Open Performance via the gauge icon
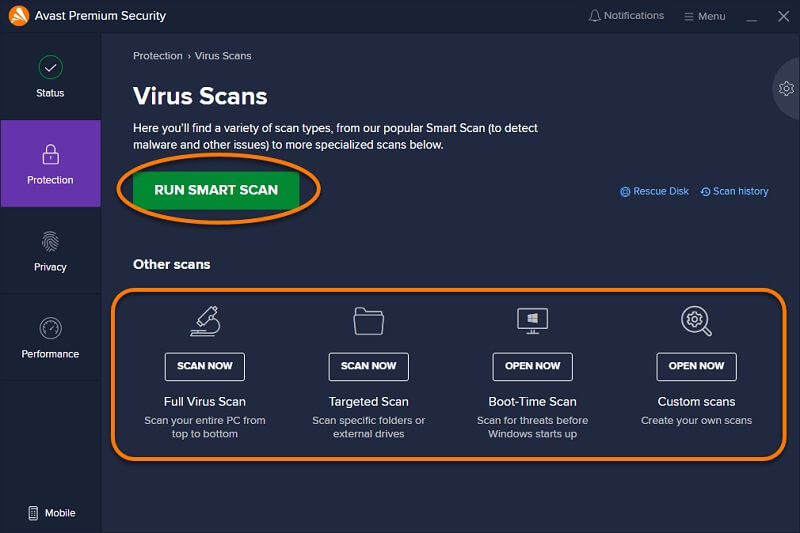 point(51,328)
